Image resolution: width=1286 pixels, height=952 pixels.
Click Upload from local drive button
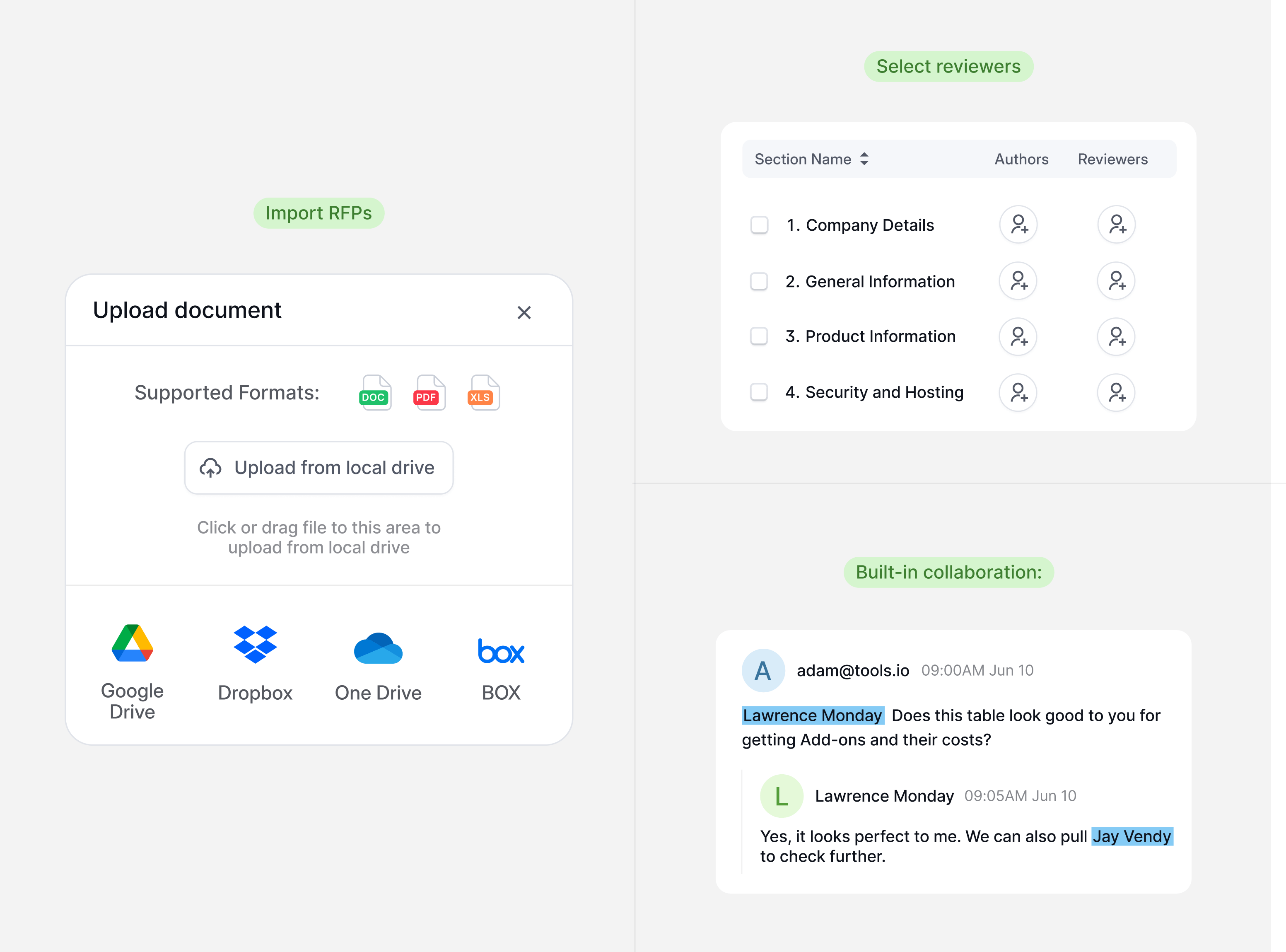(318, 467)
